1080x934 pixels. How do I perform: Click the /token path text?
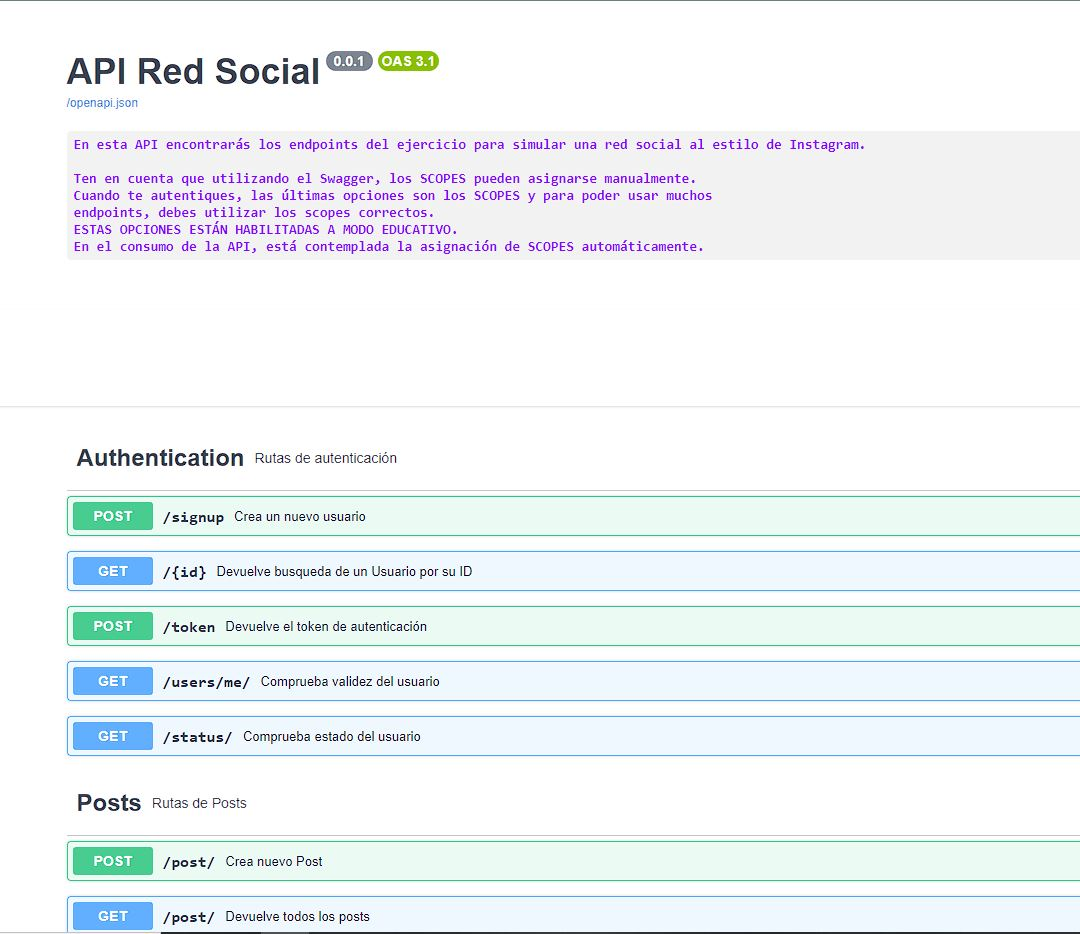click(189, 627)
